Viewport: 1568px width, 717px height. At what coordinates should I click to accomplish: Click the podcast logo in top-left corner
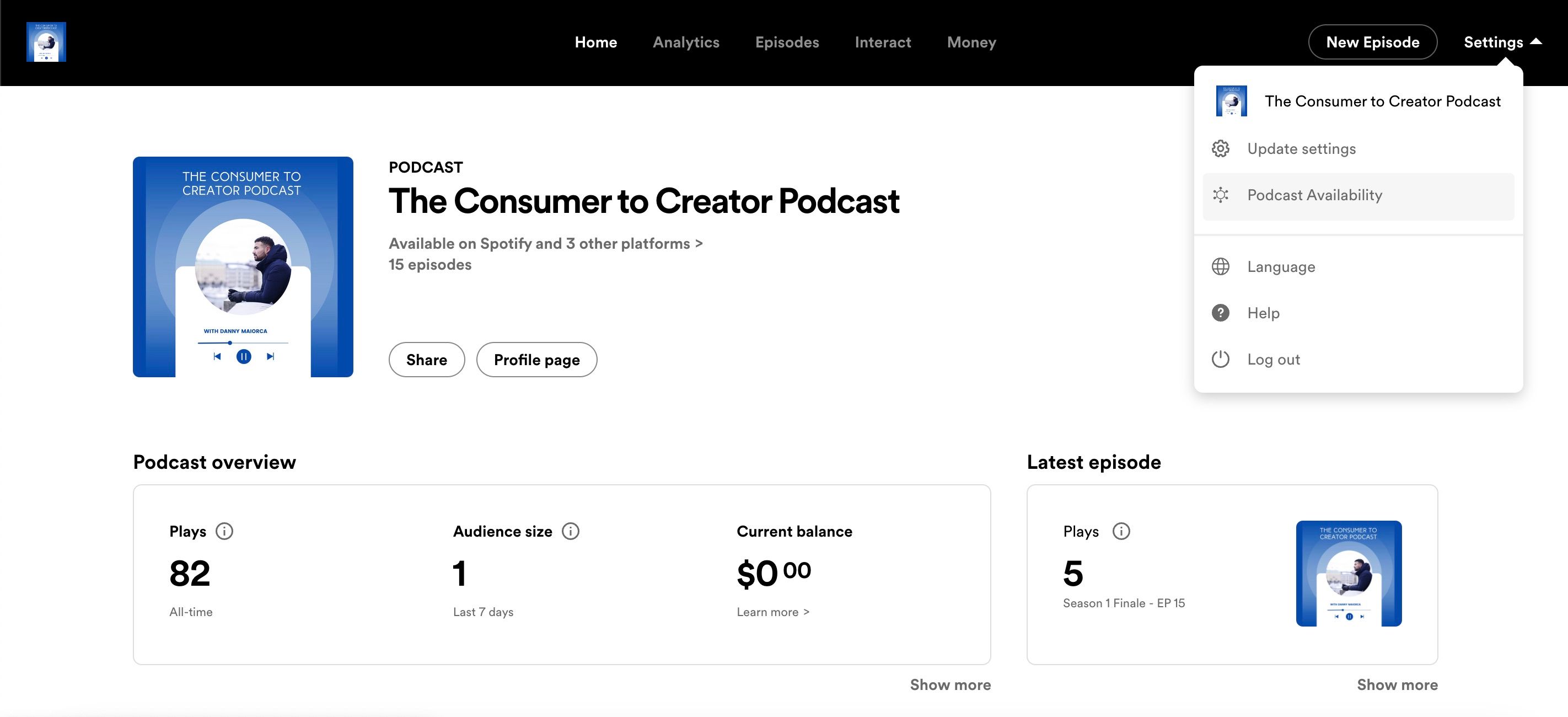click(x=46, y=41)
